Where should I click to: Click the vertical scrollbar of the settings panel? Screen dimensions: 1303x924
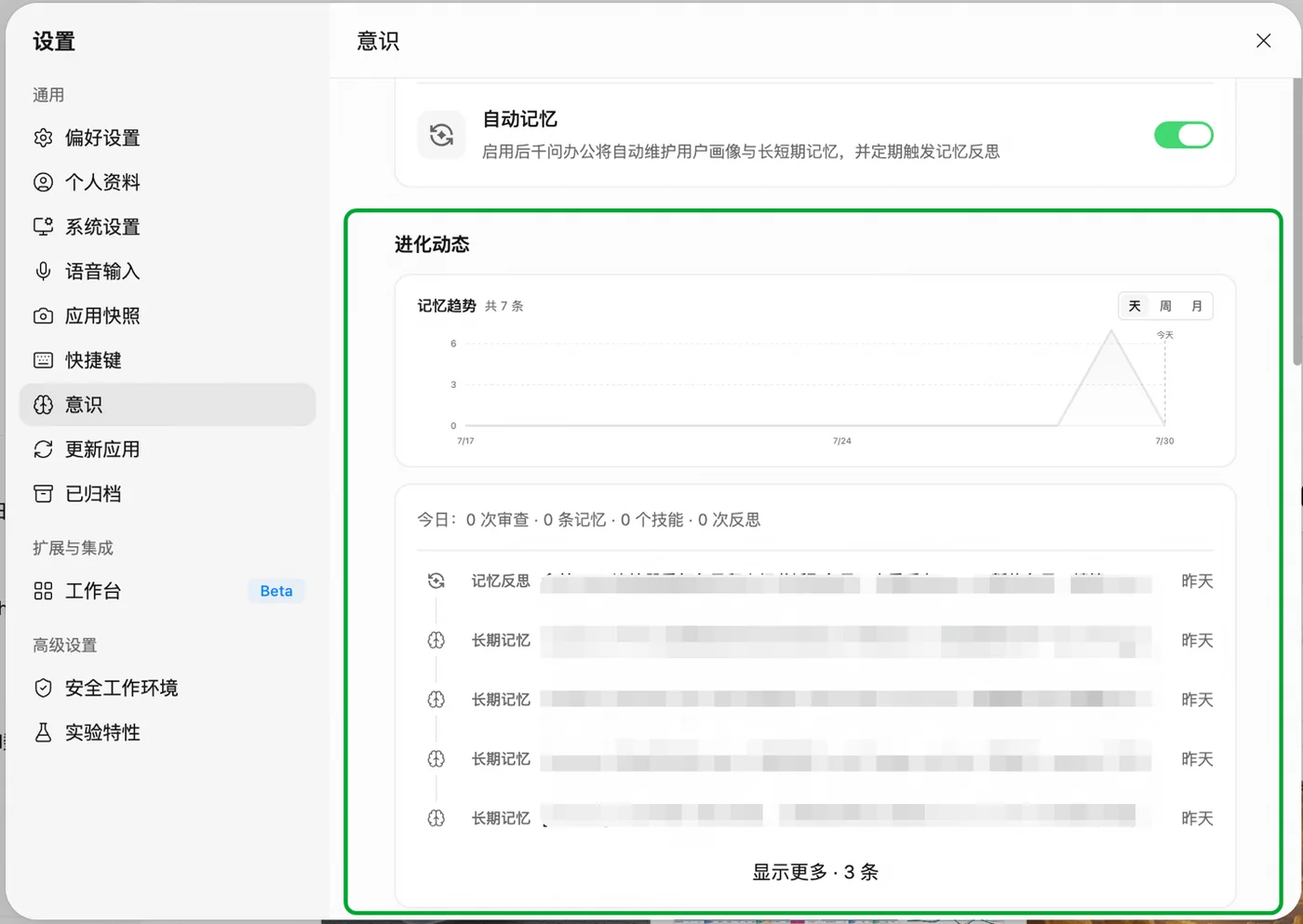[x=1297, y=221]
